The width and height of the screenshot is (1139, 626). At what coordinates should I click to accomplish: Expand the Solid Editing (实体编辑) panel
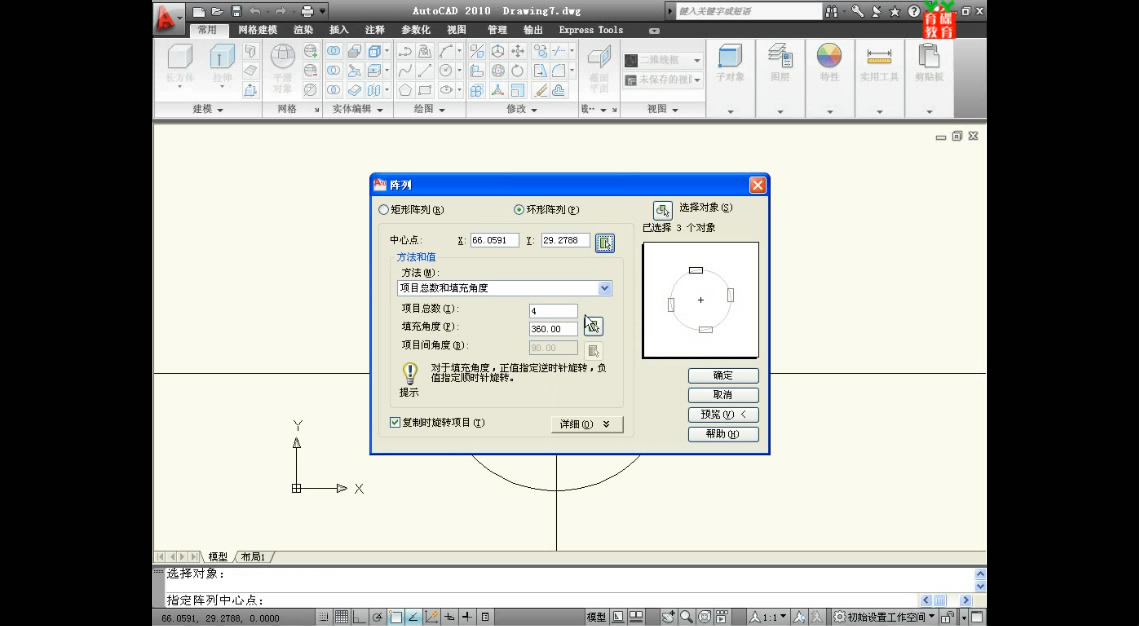357,109
